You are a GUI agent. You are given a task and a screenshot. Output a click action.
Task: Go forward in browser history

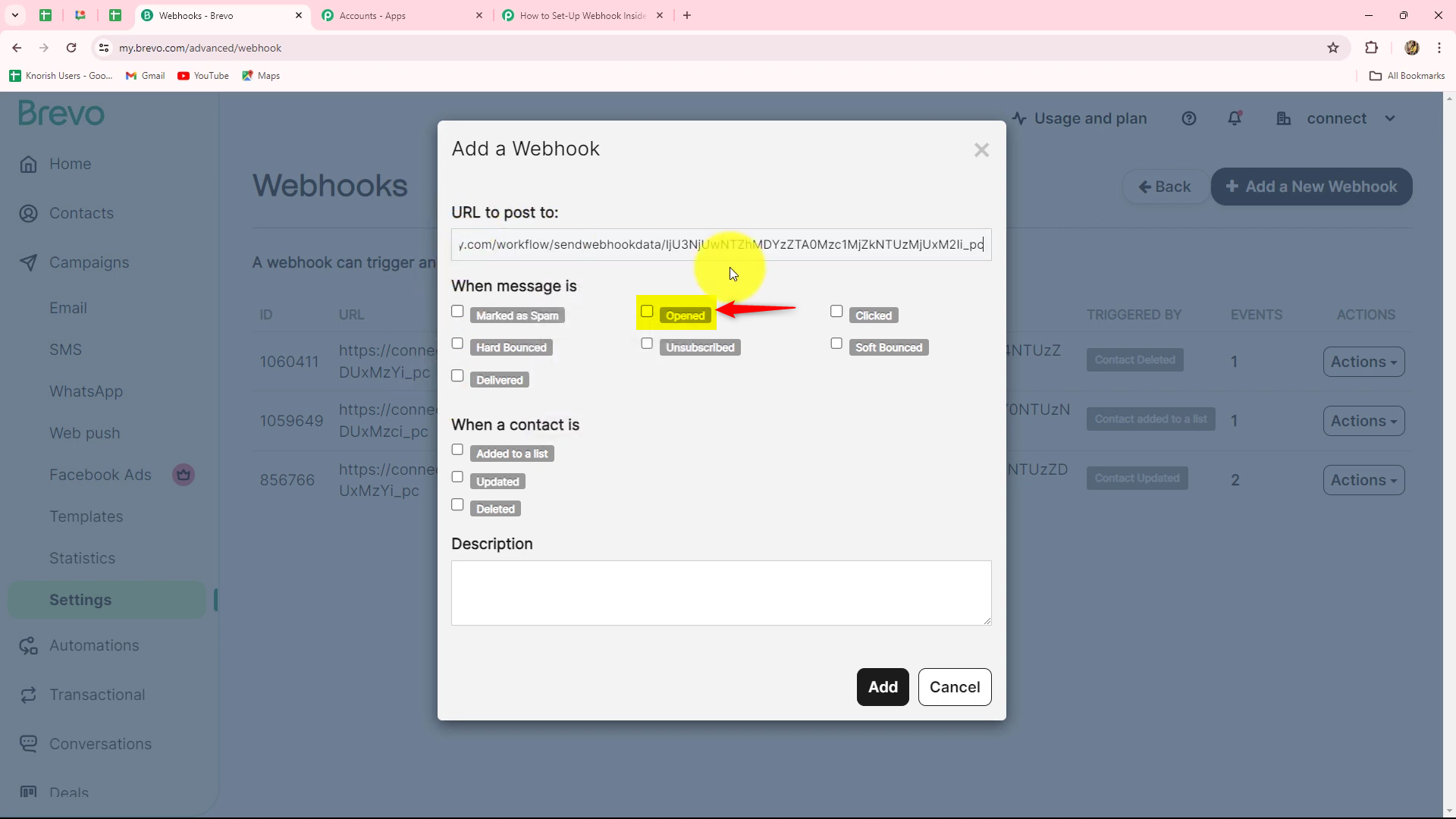(44, 48)
